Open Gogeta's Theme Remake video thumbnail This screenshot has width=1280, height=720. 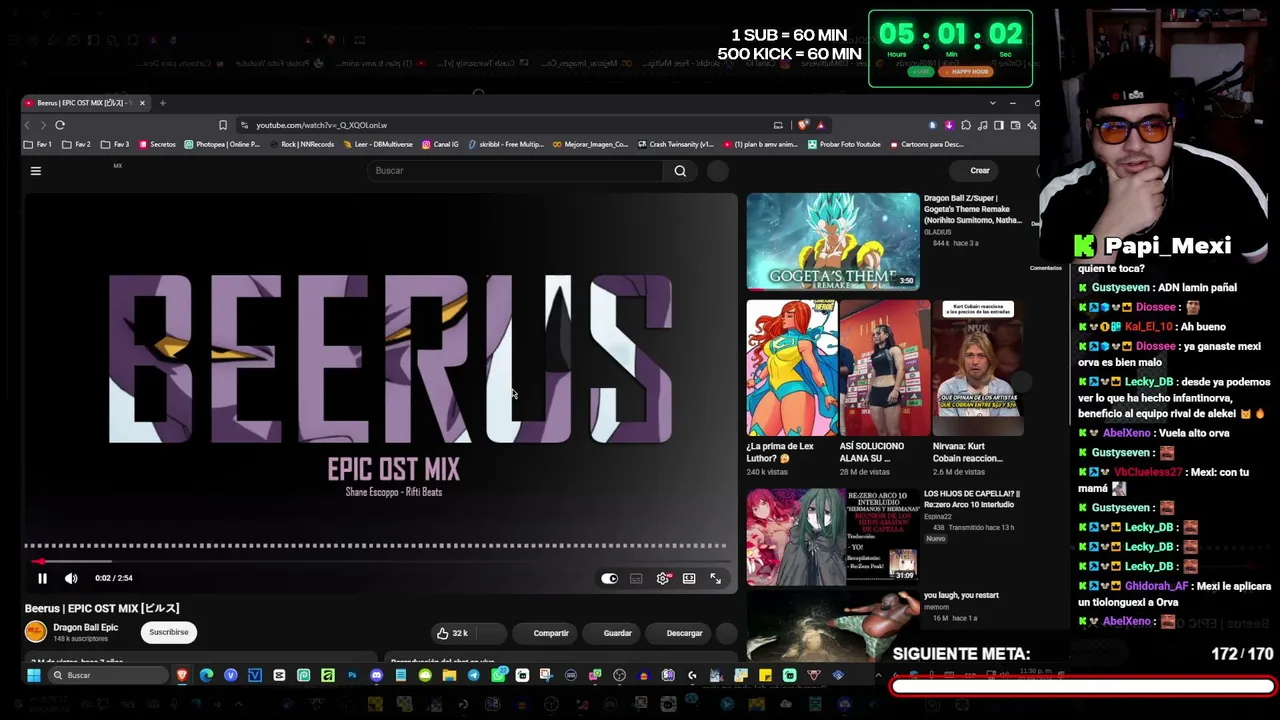coord(833,241)
